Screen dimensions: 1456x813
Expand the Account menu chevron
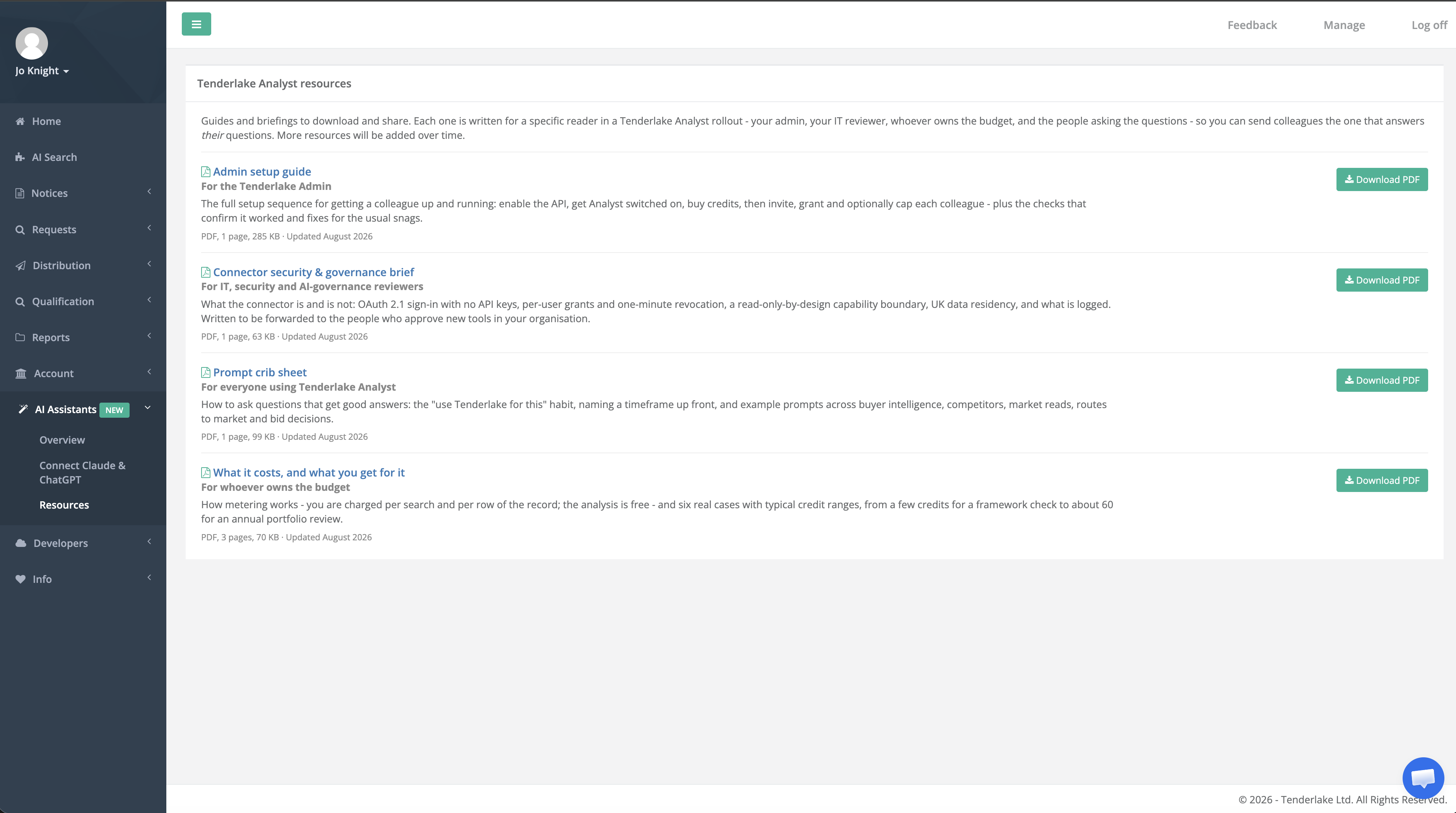(x=149, y=372)
